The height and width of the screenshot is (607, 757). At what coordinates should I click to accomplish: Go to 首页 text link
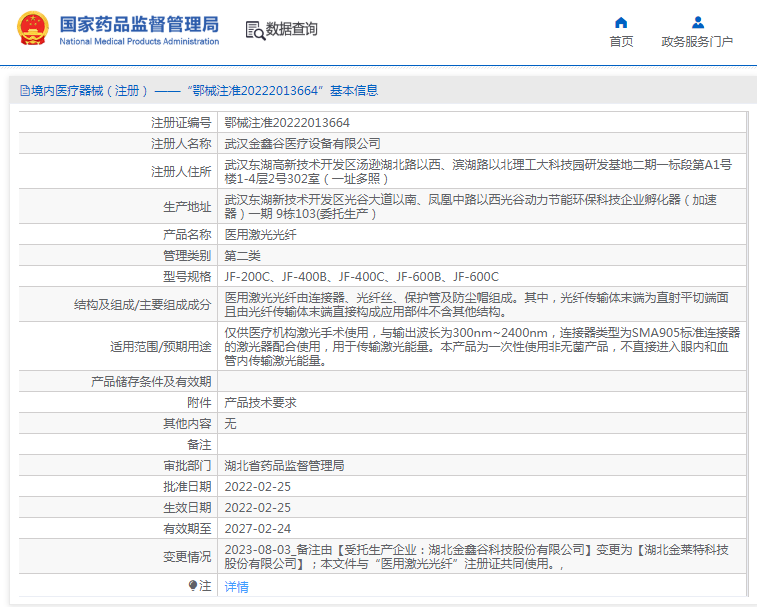point(621,42)
